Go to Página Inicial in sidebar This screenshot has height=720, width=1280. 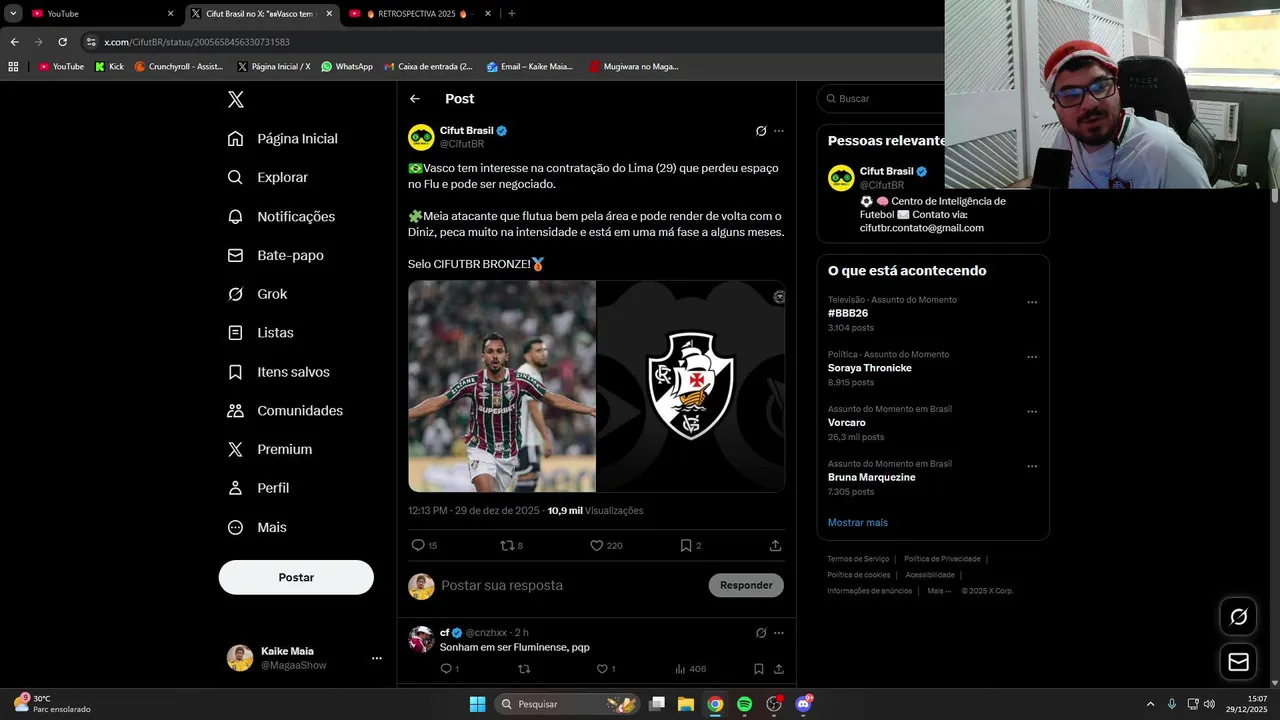pos(283,139)
